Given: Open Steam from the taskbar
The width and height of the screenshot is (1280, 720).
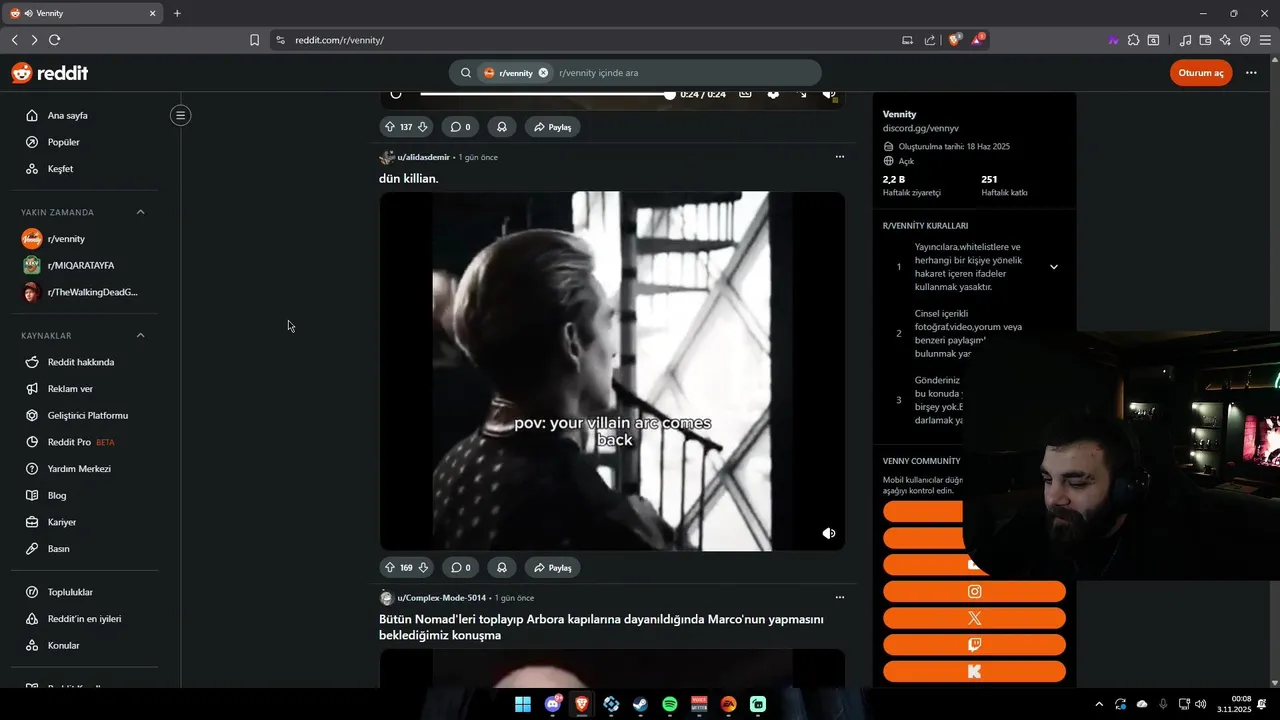Looking at the screenshot, I should coord(640,704).
